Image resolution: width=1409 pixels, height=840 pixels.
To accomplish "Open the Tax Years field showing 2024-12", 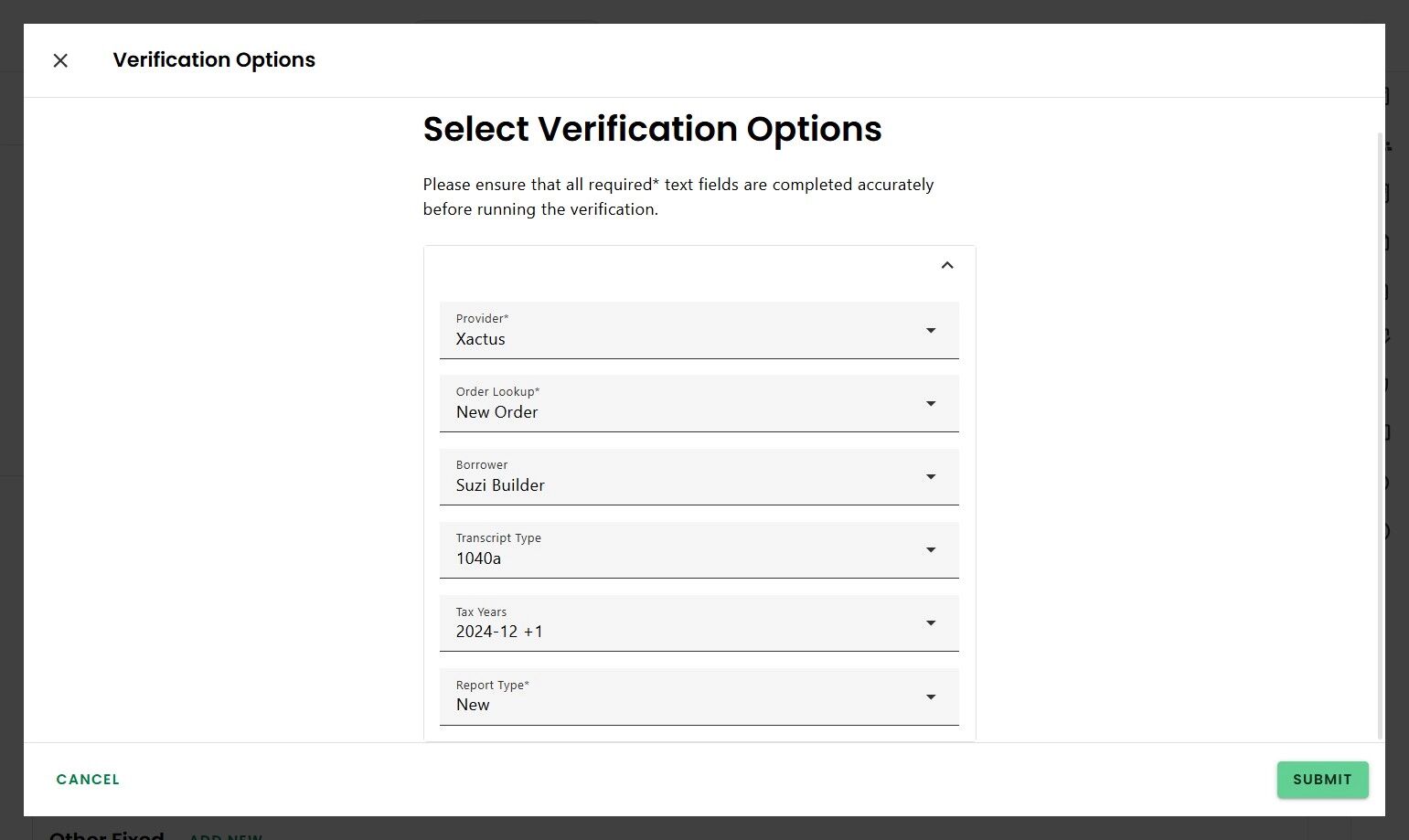I will pos(677,623).
